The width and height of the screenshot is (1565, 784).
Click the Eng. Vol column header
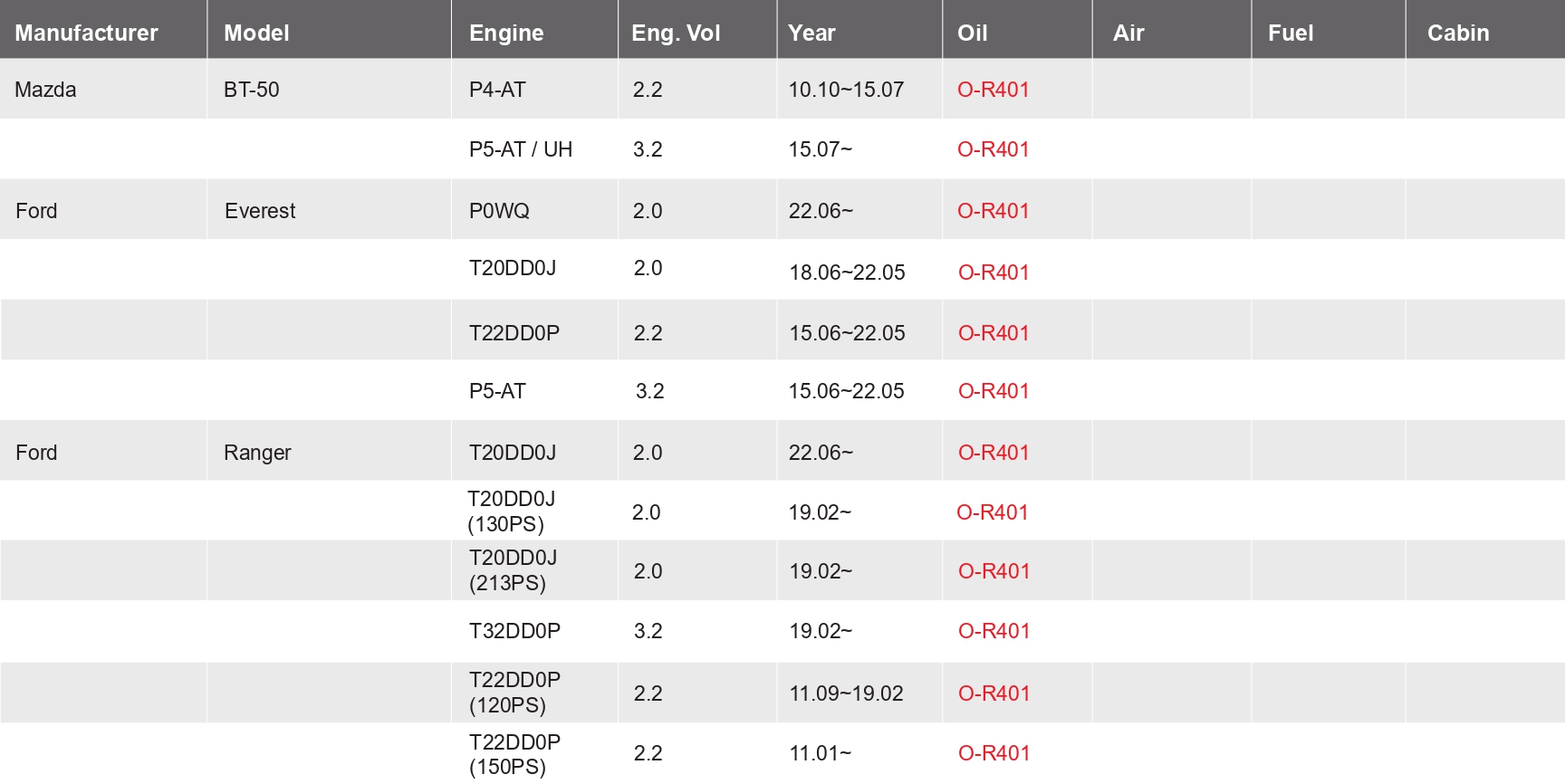tap(676, 33)
